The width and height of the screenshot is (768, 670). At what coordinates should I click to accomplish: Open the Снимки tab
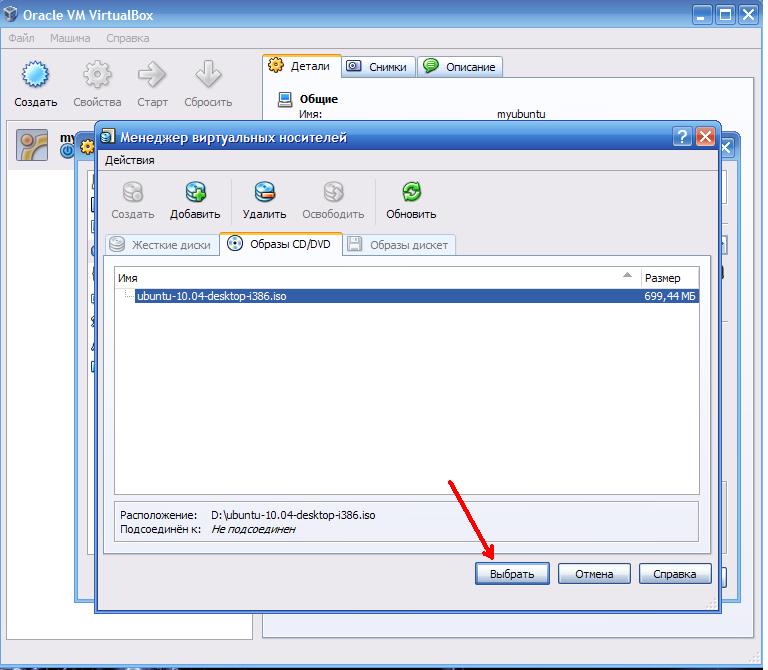coord(377,67)
